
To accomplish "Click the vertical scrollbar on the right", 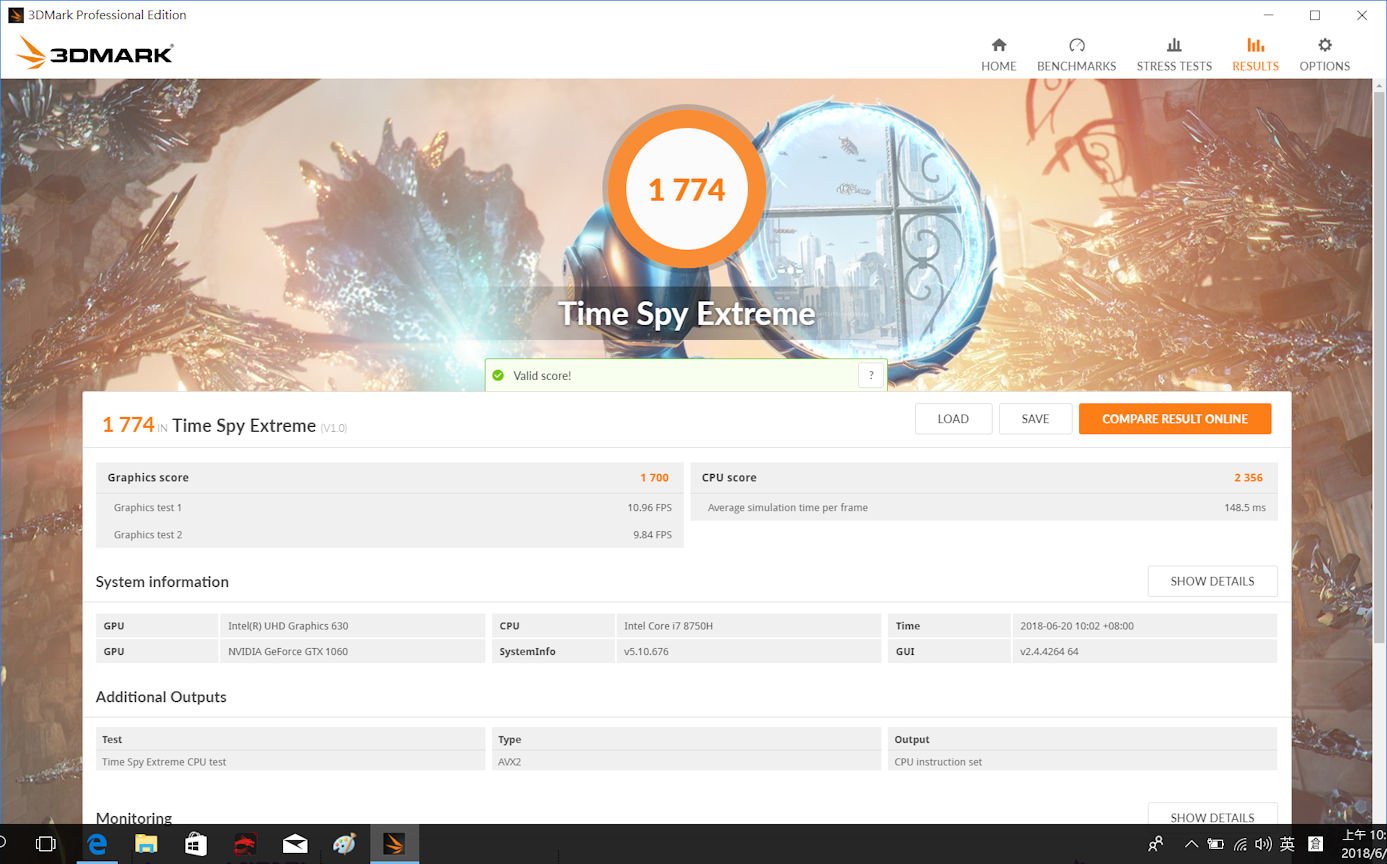I will 1379,365.
